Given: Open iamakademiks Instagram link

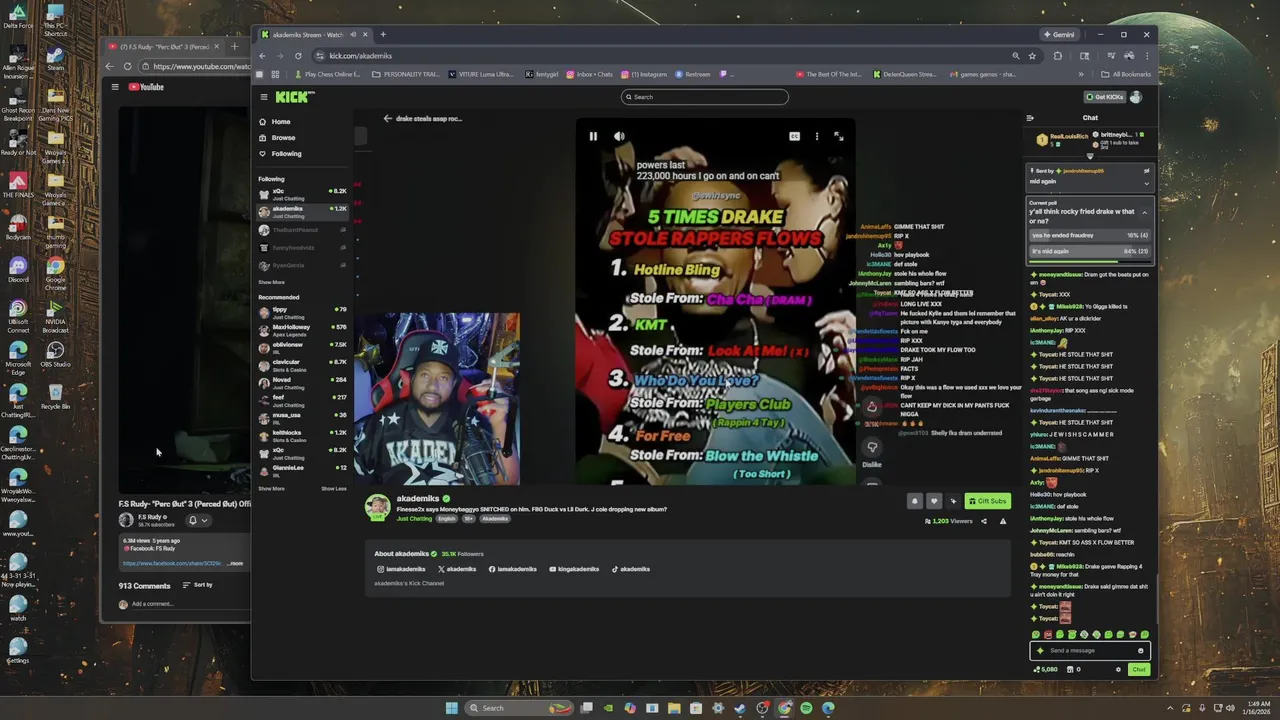Looking at the screenshot, I should point(400,569).
